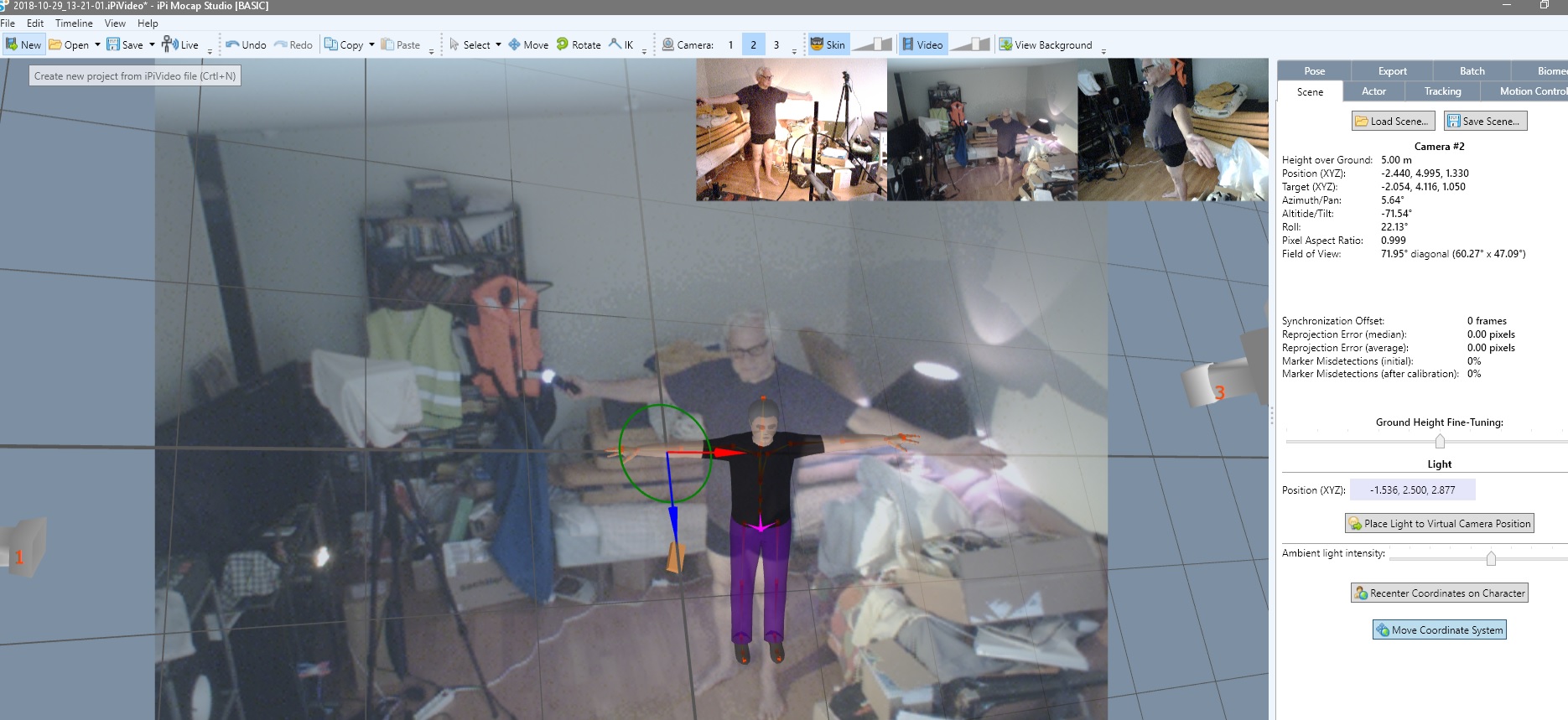Image resolution: width=1568 pixels, height=720 pixels.
Task: Click the Undo arrow icon
Action: (x=233, y=44)
